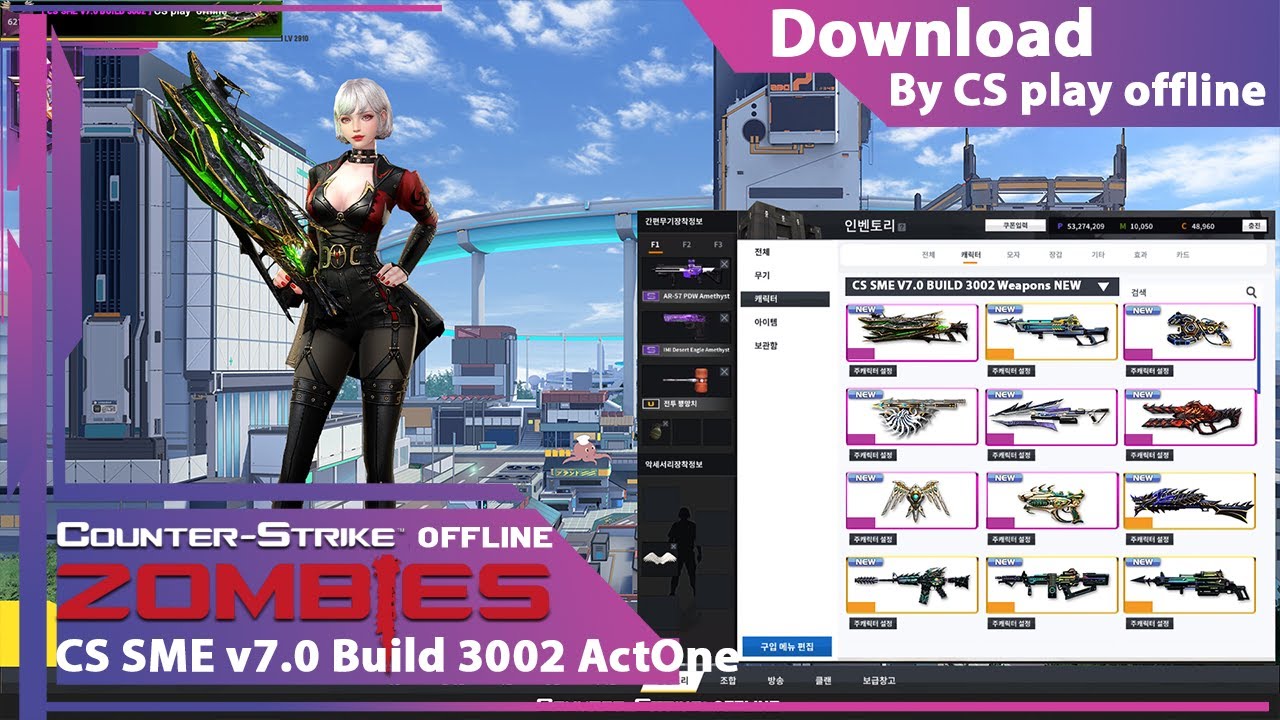
Task: Click the 악세서리장착정보 panel header
Action: point(674,464)
